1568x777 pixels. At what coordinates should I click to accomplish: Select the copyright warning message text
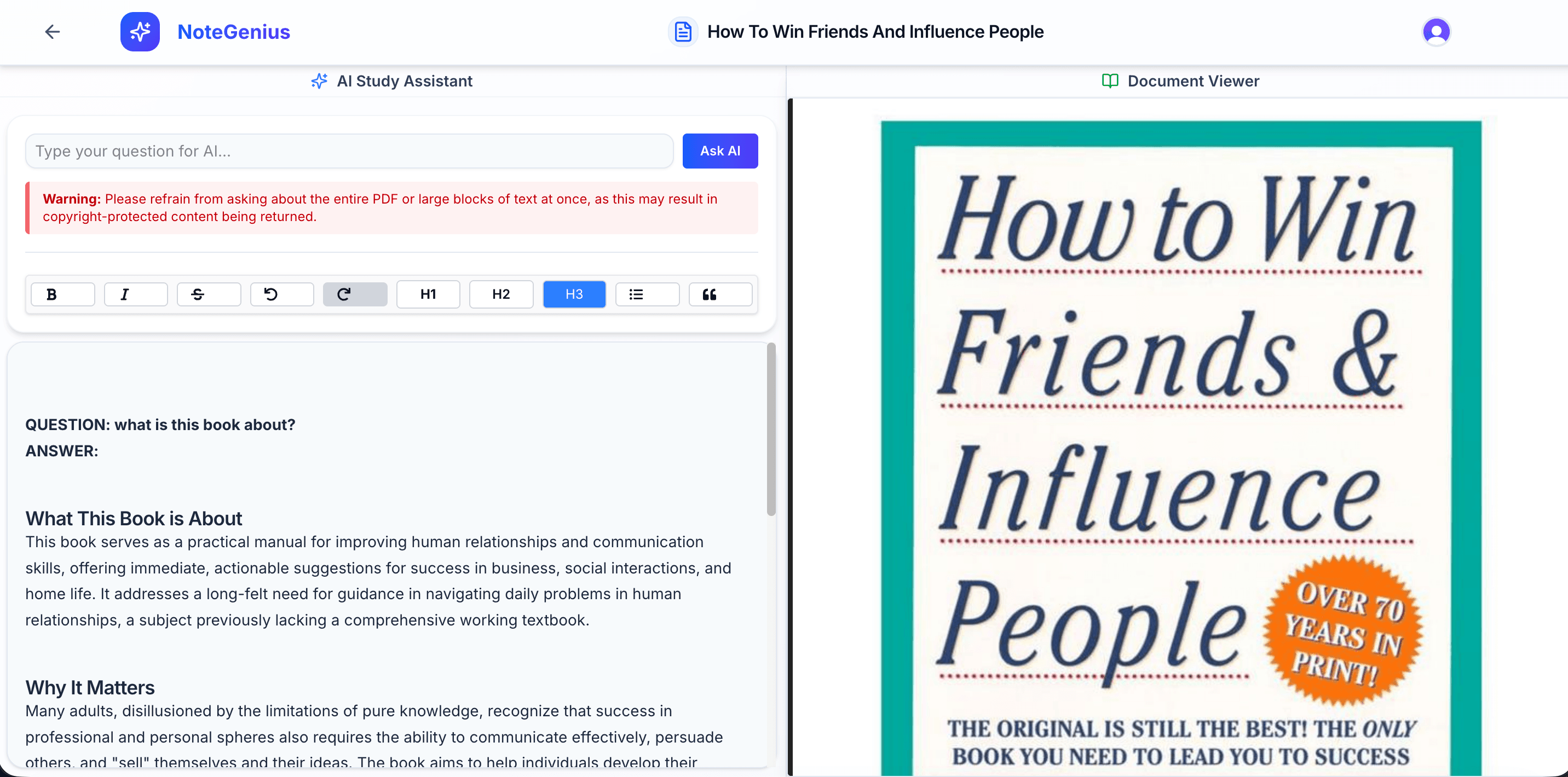(391, 207)
